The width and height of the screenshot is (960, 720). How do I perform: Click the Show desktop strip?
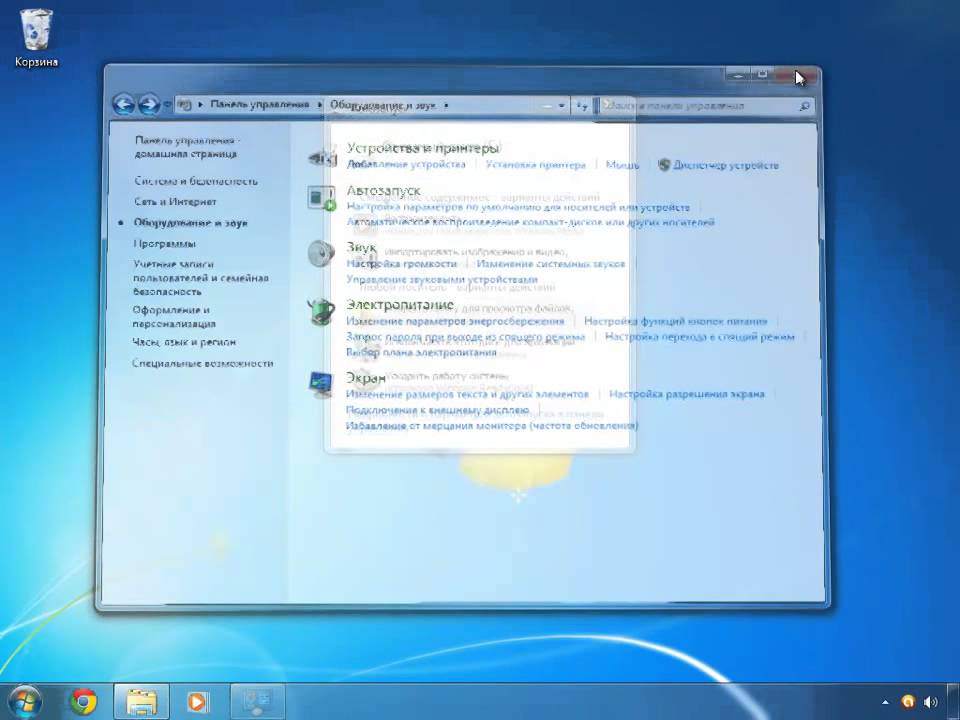click(x=954, y=702)
